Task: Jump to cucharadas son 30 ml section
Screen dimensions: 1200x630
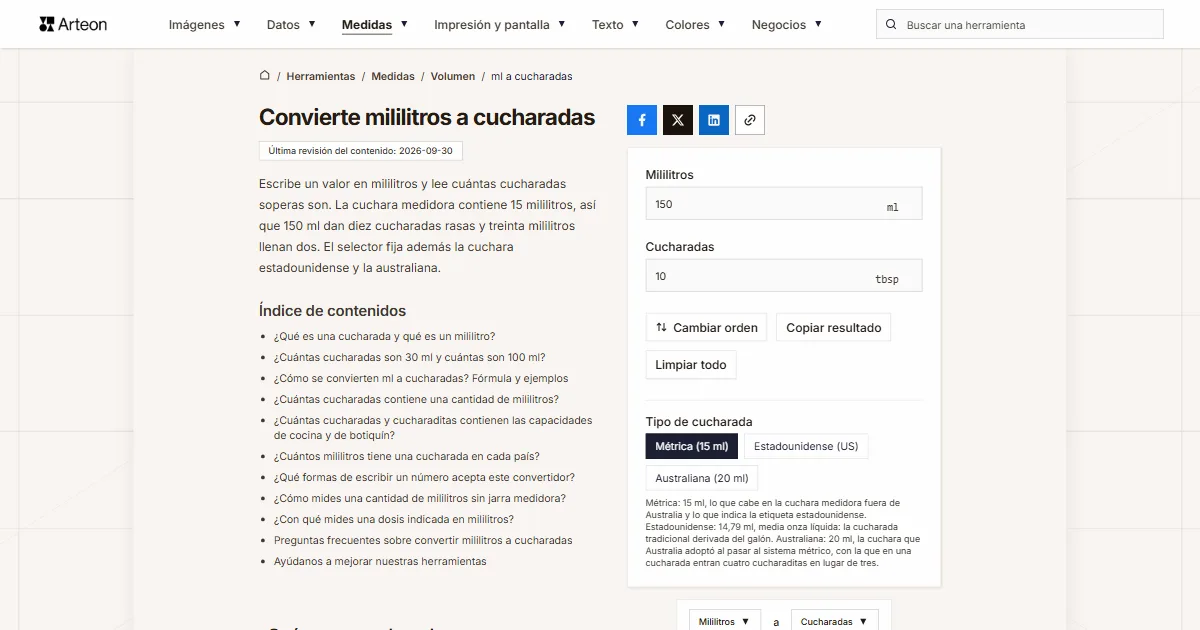Action: (409, 357)
